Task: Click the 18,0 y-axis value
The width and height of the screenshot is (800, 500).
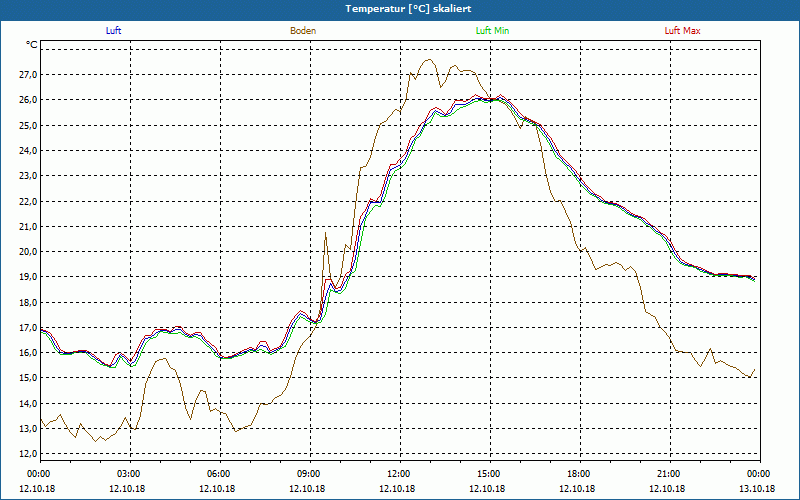Action: 28,303
